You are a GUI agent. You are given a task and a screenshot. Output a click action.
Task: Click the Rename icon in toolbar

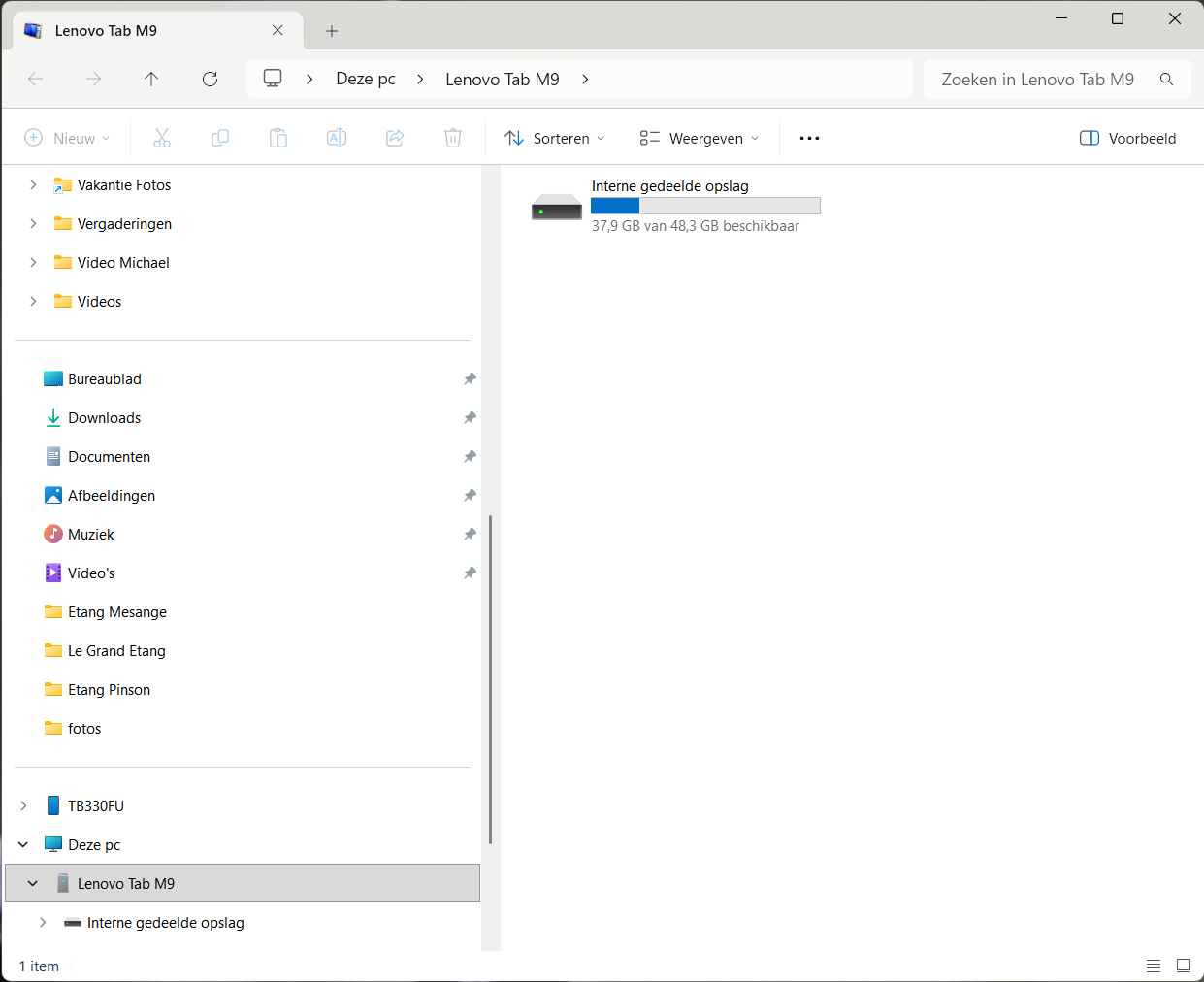click(x=337, y=138)
